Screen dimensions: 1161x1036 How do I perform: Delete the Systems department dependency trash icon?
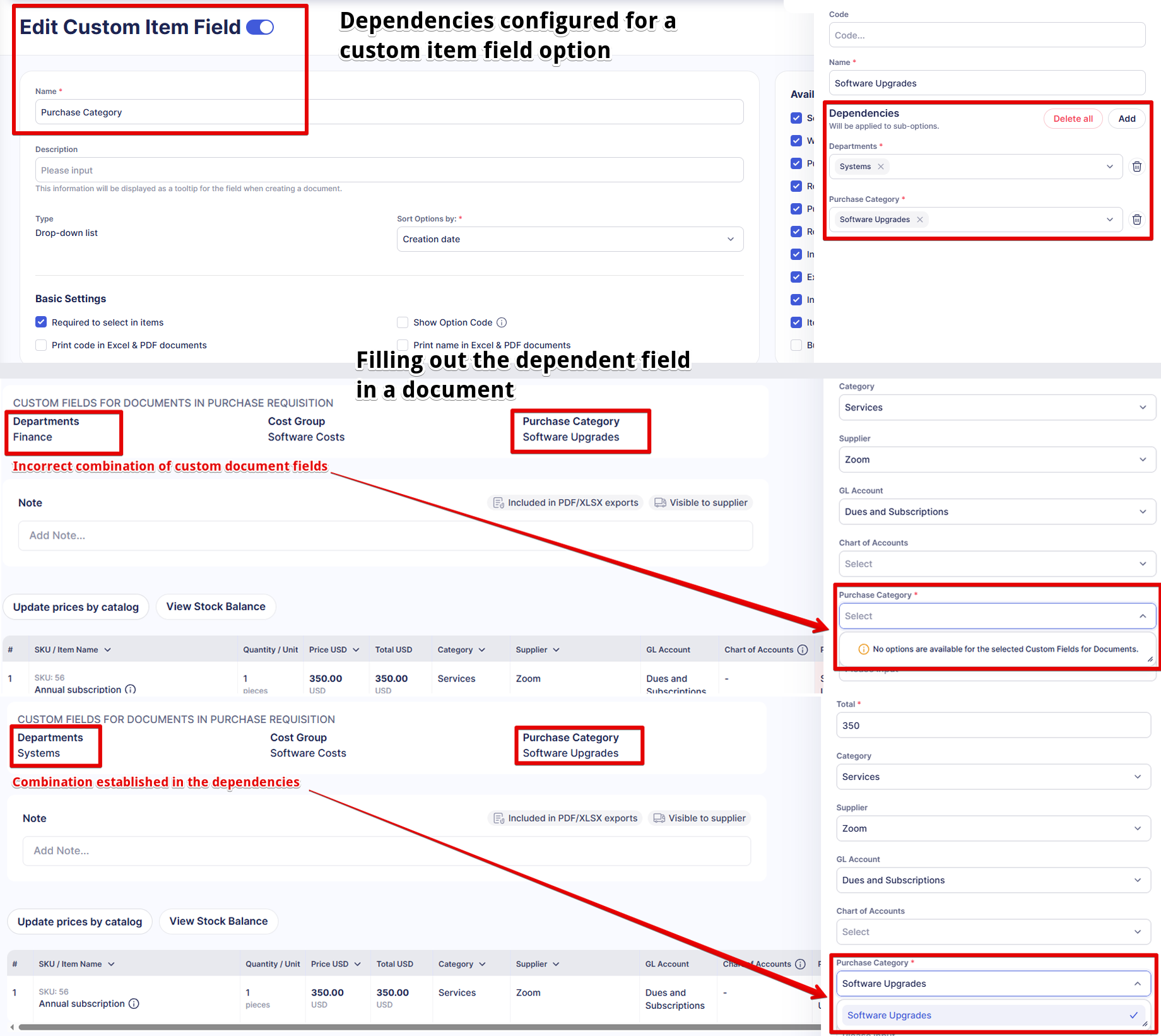point(1136,167)
